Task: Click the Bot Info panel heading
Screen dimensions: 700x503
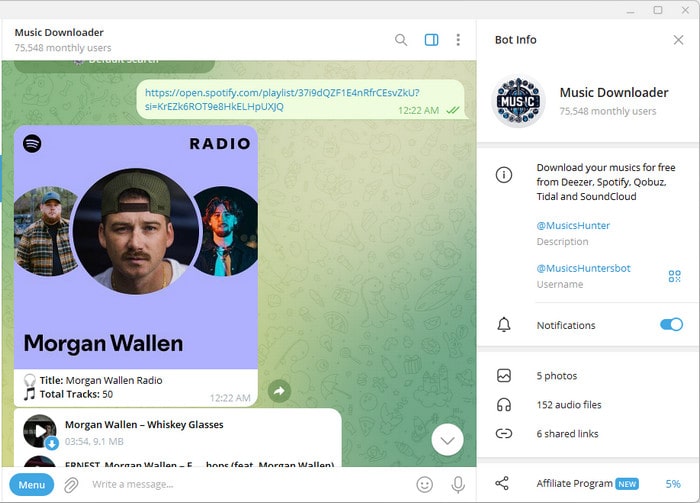Action: tap(516, 40)
